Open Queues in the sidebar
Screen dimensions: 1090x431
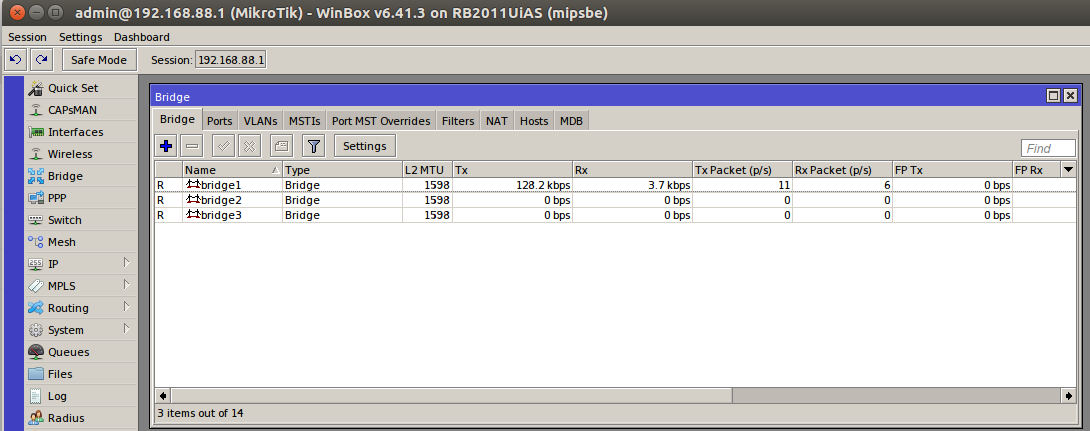click(x=68, y=352)
